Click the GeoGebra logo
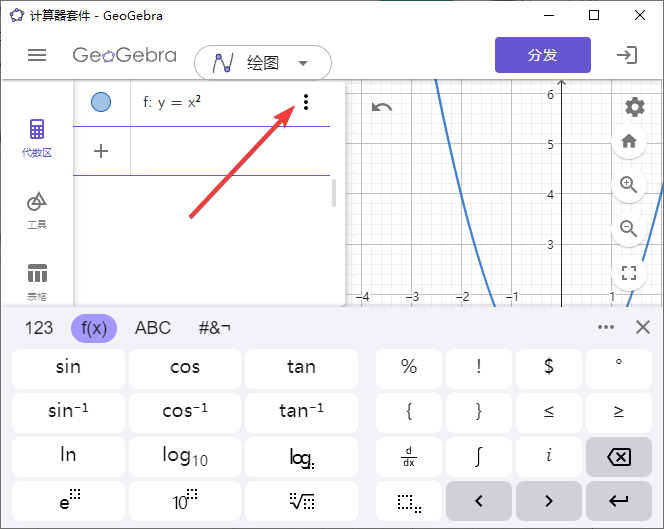This screenshot has height=529, width=664. coord(124,55)
